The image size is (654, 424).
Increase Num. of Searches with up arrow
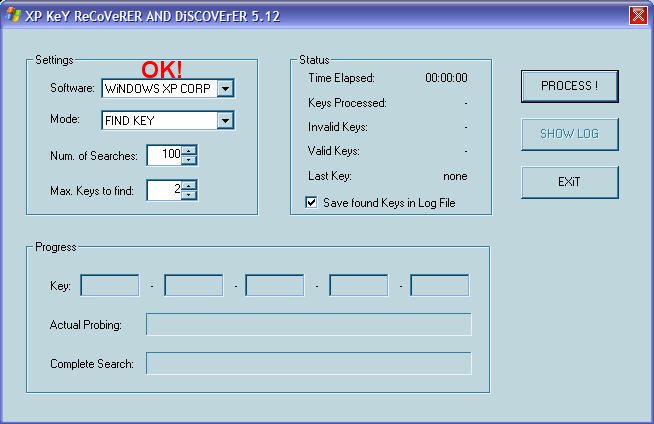[x=189, y=151]
